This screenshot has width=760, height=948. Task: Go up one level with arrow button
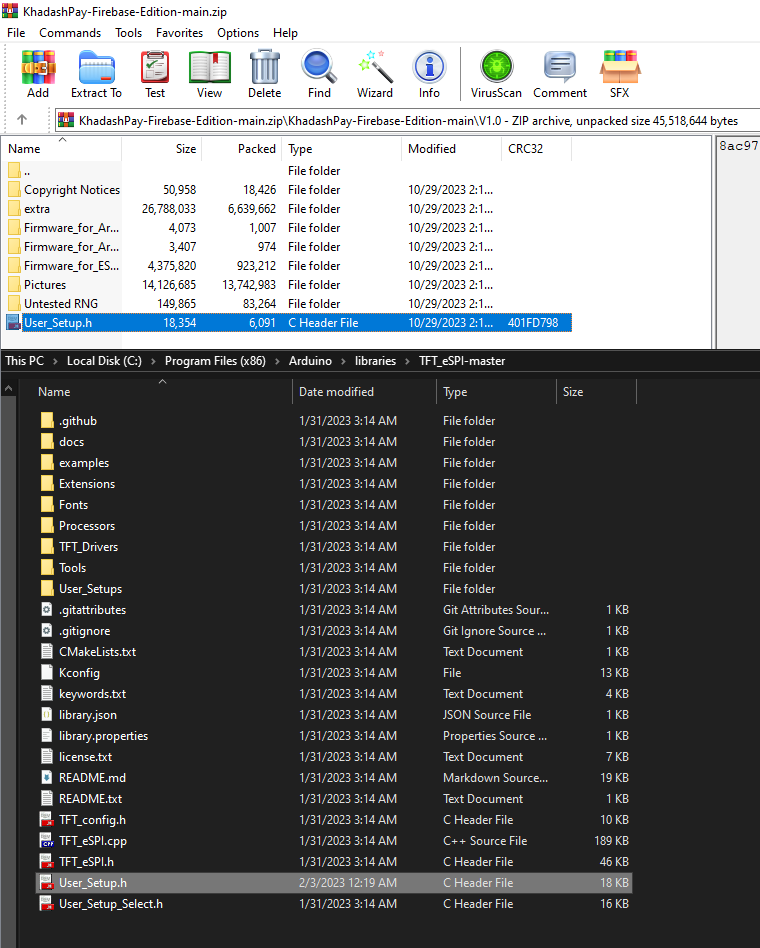(x=22, y=120)
